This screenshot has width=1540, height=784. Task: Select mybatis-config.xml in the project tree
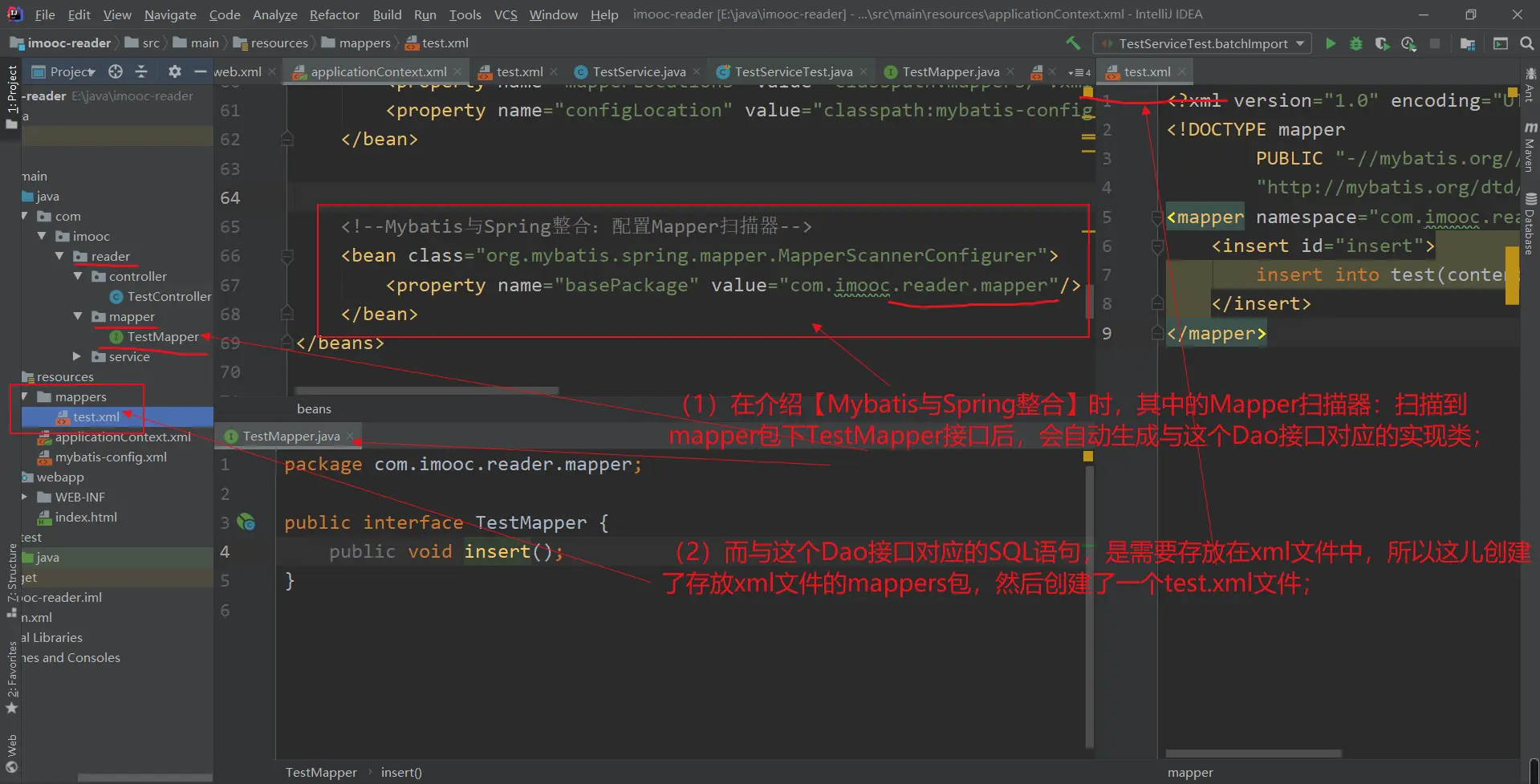click(x=111, y=457)
